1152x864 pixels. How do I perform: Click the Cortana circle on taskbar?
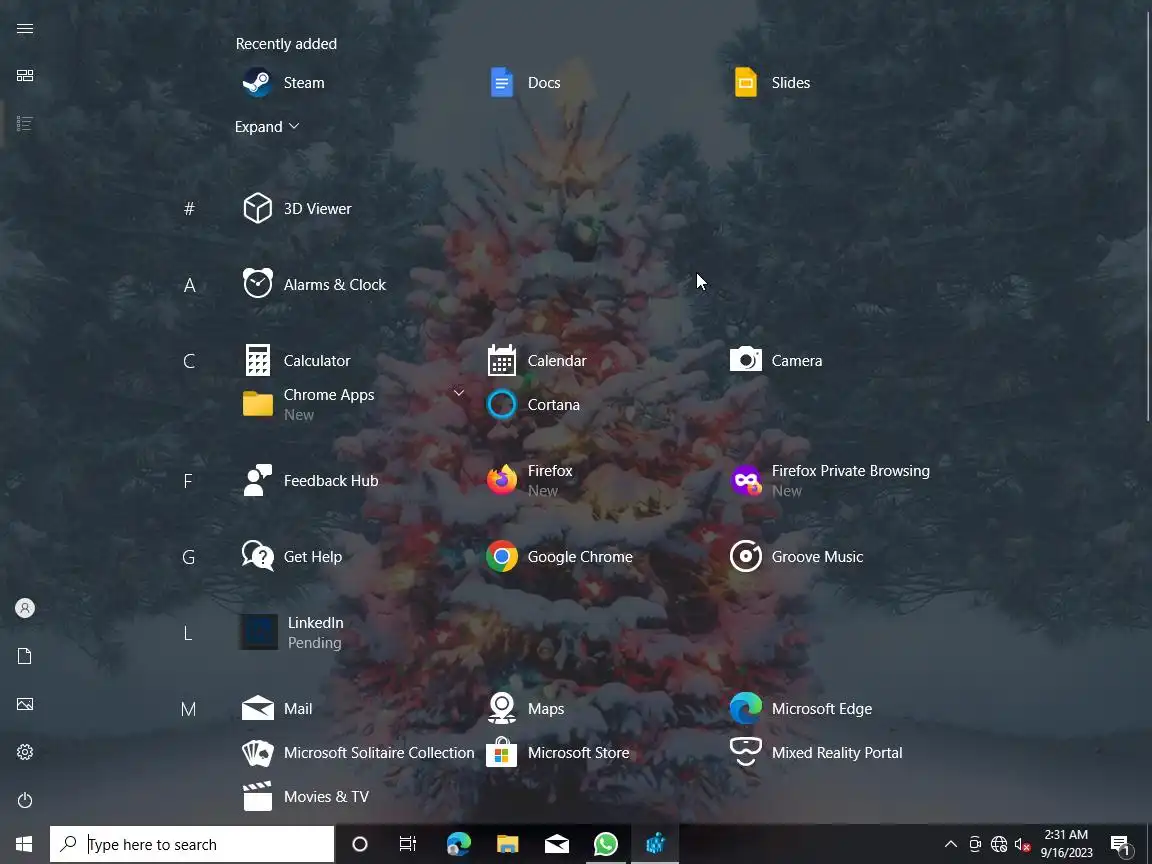coord(359,844)
